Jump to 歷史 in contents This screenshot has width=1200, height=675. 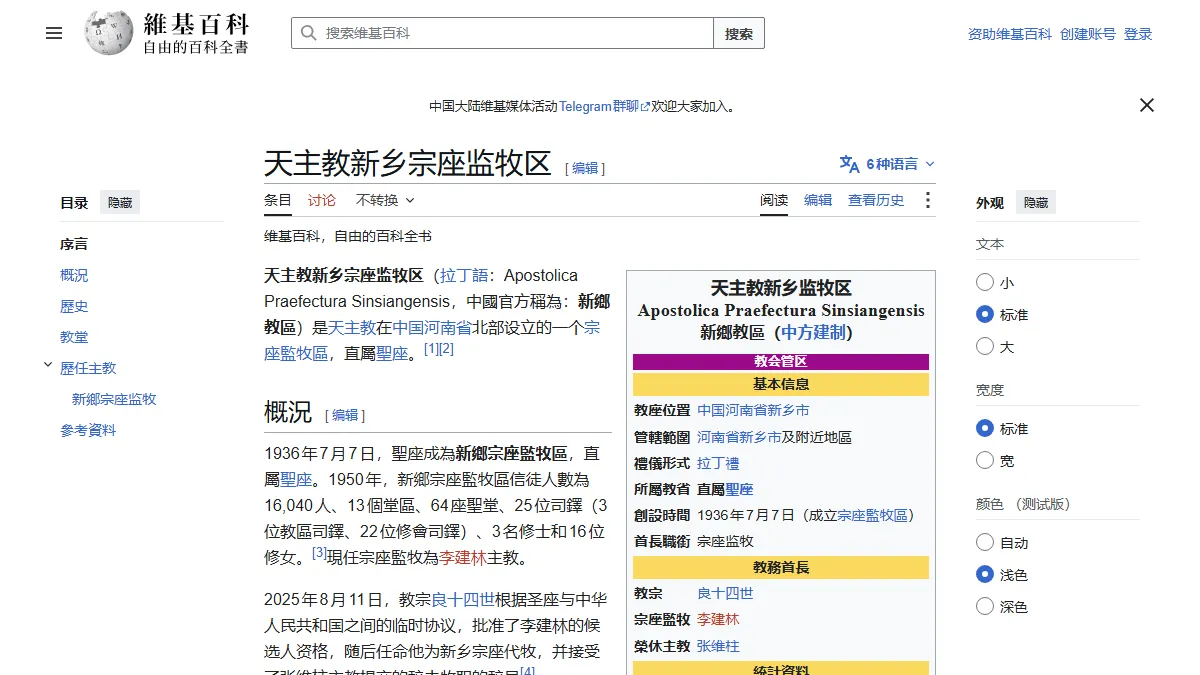coord(74,306)
